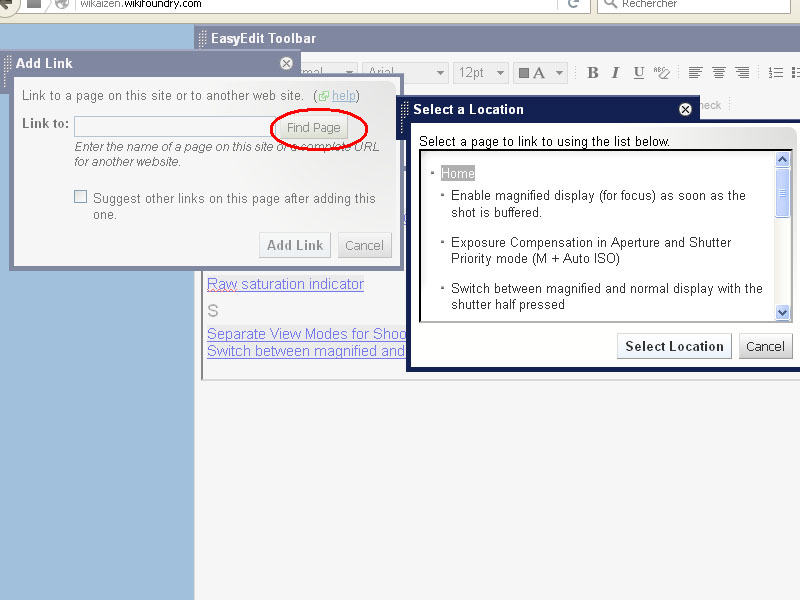Enable 'Suggest other links on this page' checkbox
800x600 pixels.
pos(81,197)
